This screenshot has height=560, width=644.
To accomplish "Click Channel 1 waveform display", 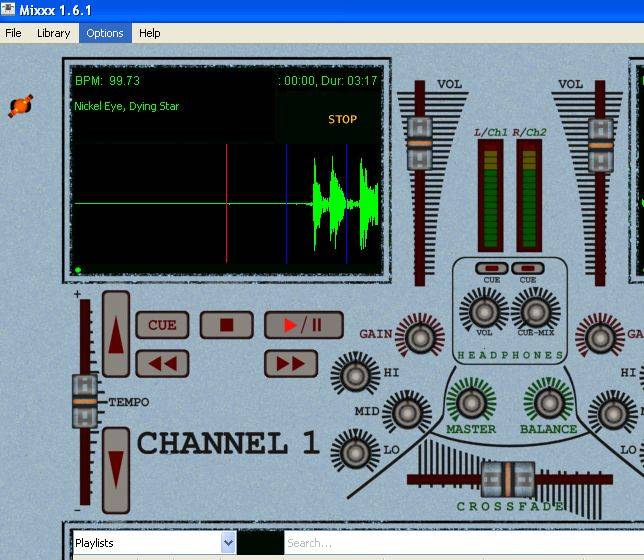I will click(226, 203).
